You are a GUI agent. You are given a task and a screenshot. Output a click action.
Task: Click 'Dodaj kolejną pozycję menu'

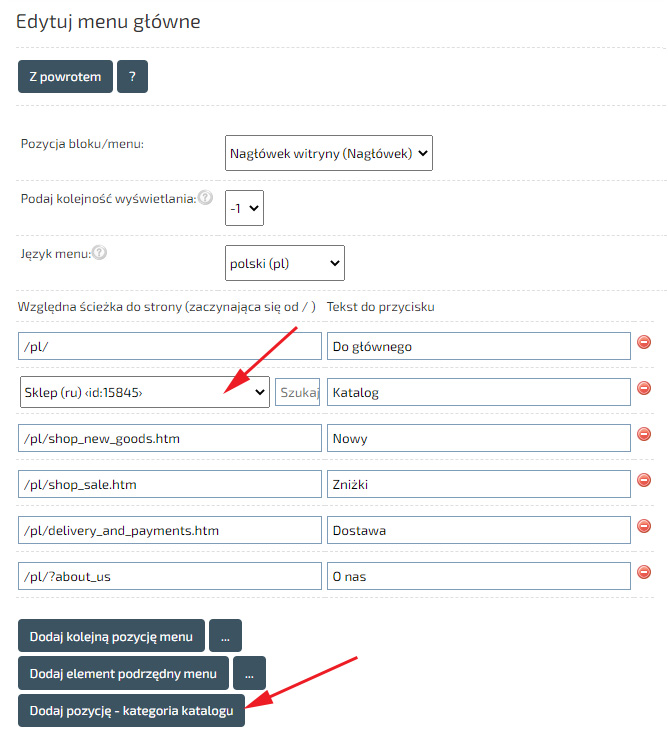click(x=111, y=636)
